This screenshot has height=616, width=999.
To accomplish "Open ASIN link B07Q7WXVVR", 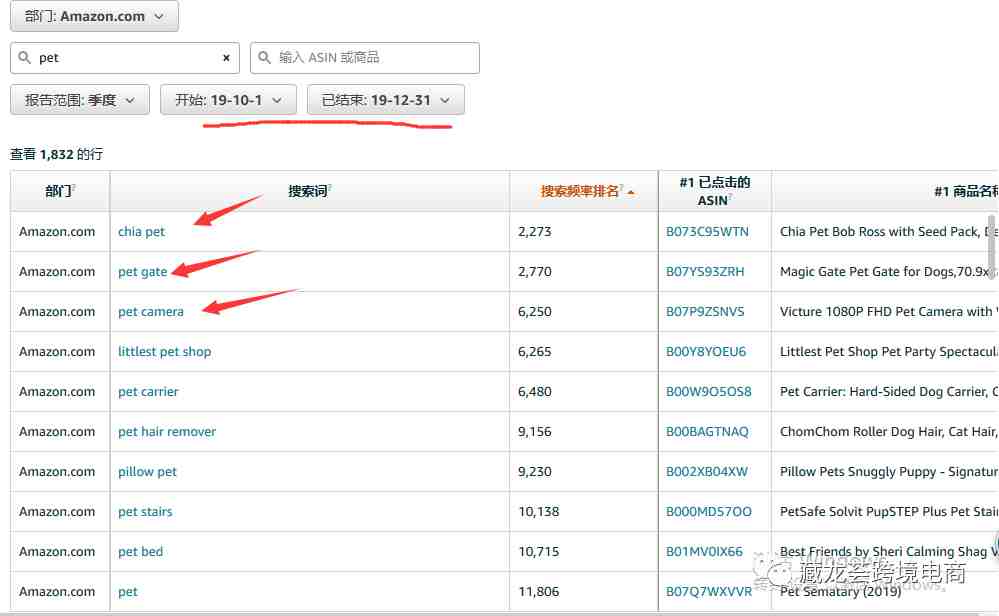I will coord(709,592).
